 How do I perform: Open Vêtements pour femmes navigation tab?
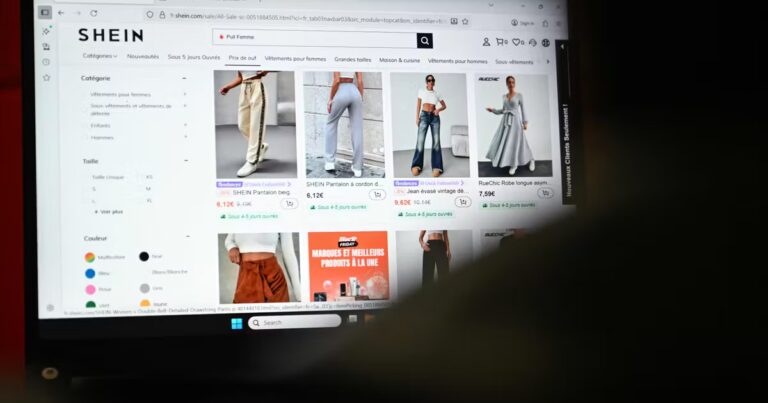pos(295,59)
